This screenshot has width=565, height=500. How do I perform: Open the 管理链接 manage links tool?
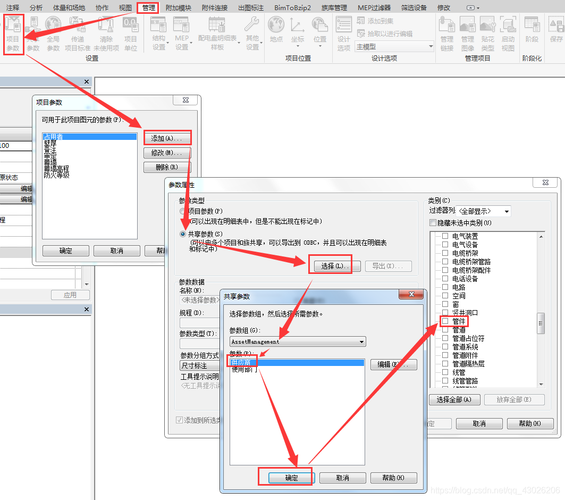coord(447,34)
